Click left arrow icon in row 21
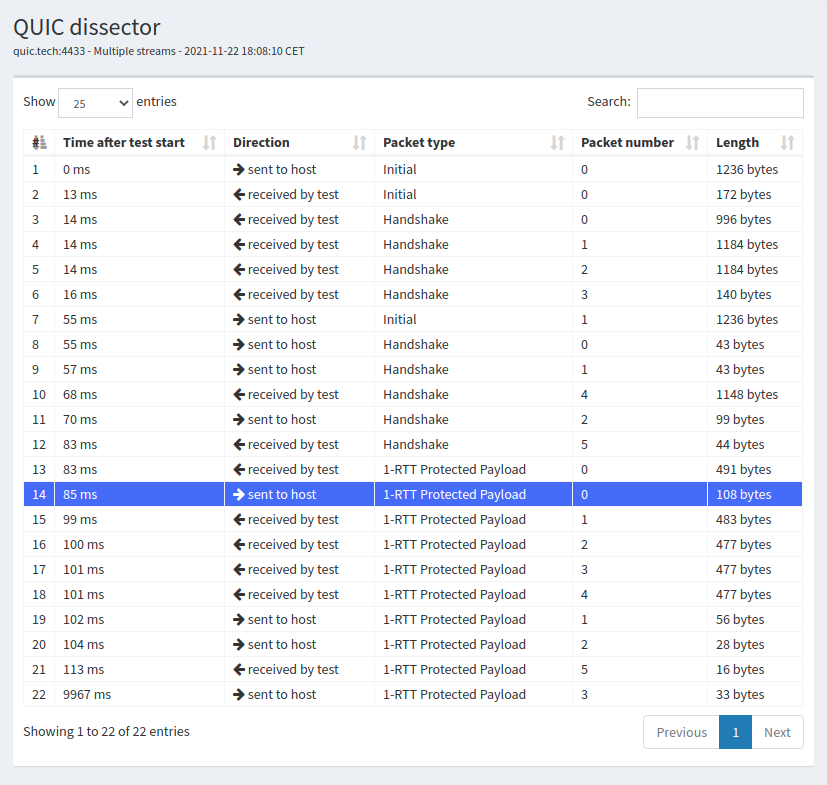The width and height of the screenshot is (827, 785). pyautogui.click(x=239, y=669)
